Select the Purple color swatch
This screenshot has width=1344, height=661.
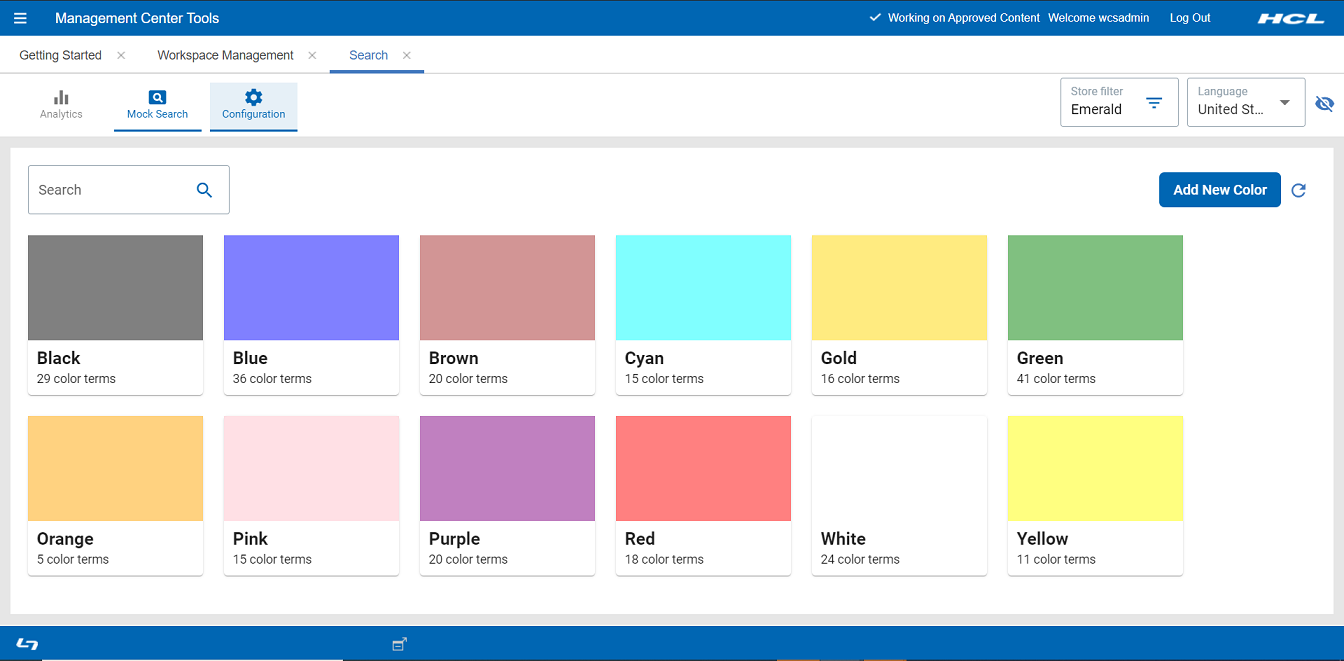[507, 468]
